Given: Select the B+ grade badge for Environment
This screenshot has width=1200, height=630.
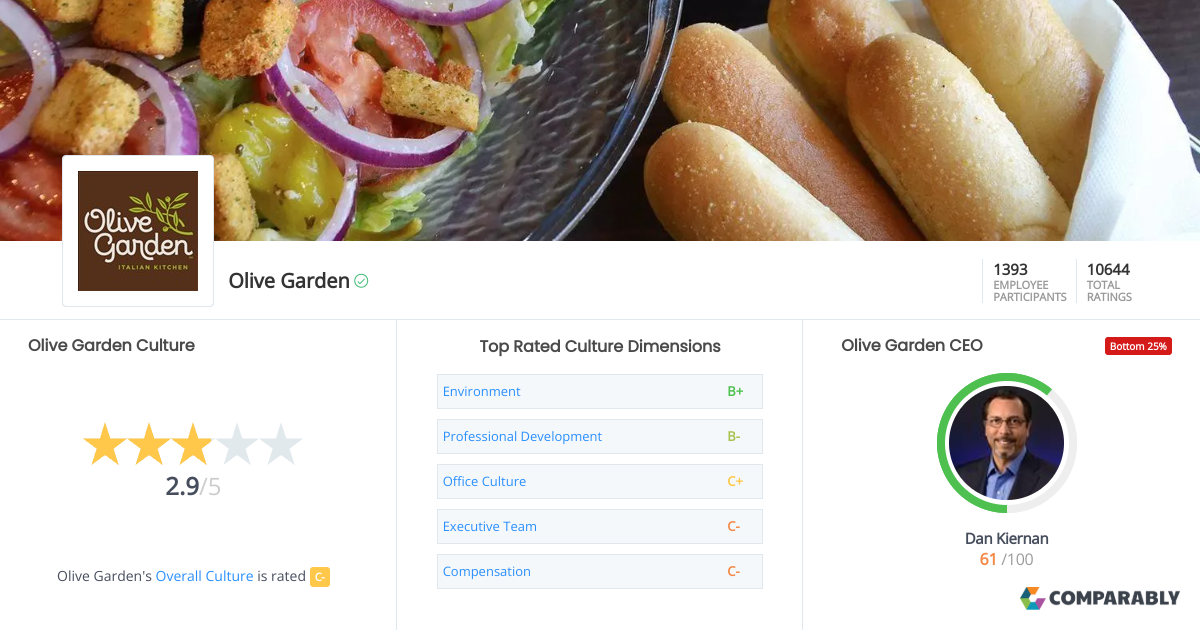Looking at the screenshot, I should coord(736,391).
